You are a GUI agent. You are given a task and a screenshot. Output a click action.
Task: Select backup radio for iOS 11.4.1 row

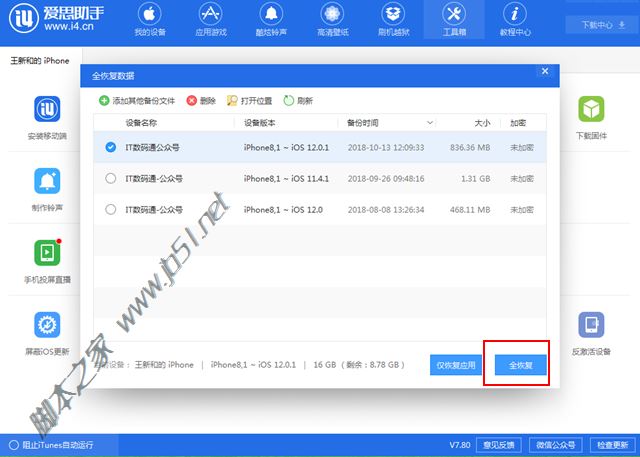(110, 178)
